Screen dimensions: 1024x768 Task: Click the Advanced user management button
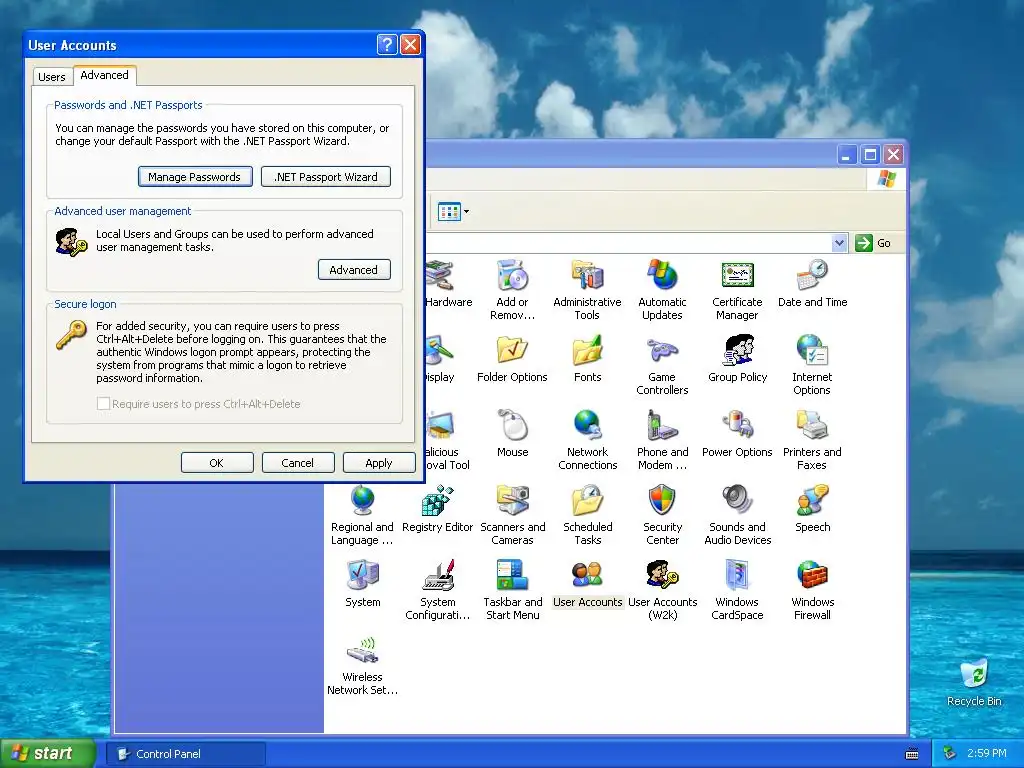click(x=354, y=270)
